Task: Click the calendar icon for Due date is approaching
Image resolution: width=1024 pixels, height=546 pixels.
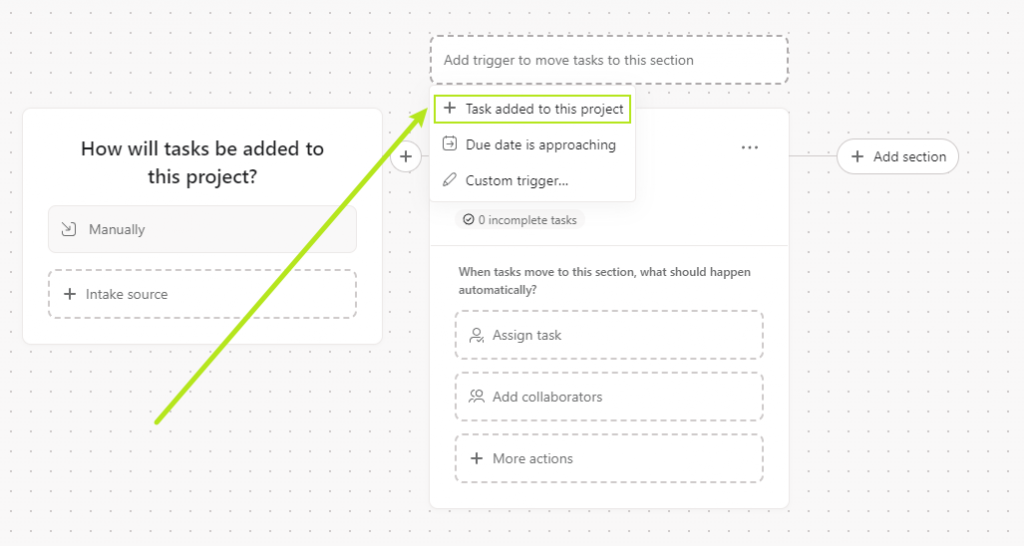Action: click(449, 144)
